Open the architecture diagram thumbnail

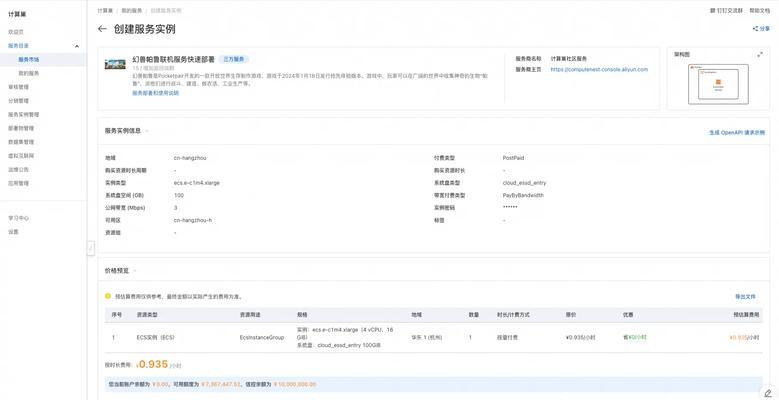point(718,84)
